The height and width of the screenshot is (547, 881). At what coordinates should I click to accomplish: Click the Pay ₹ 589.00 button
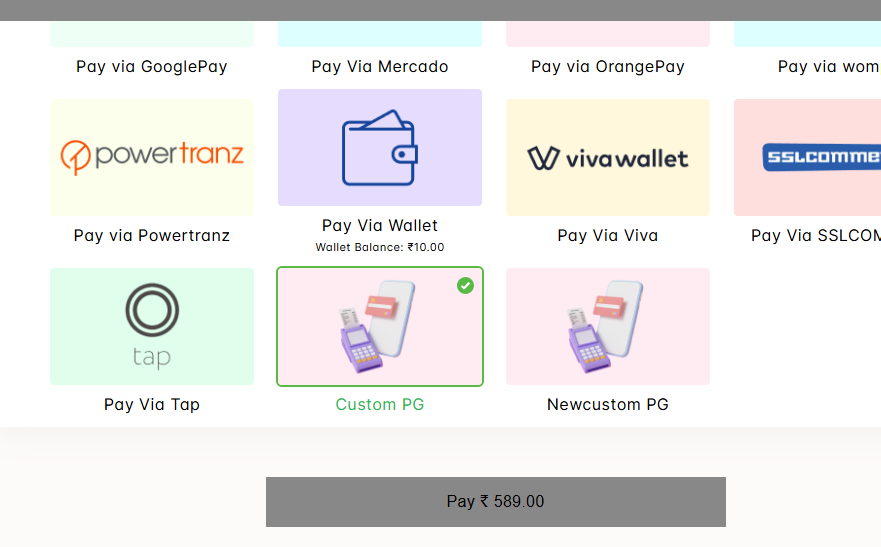496,502
